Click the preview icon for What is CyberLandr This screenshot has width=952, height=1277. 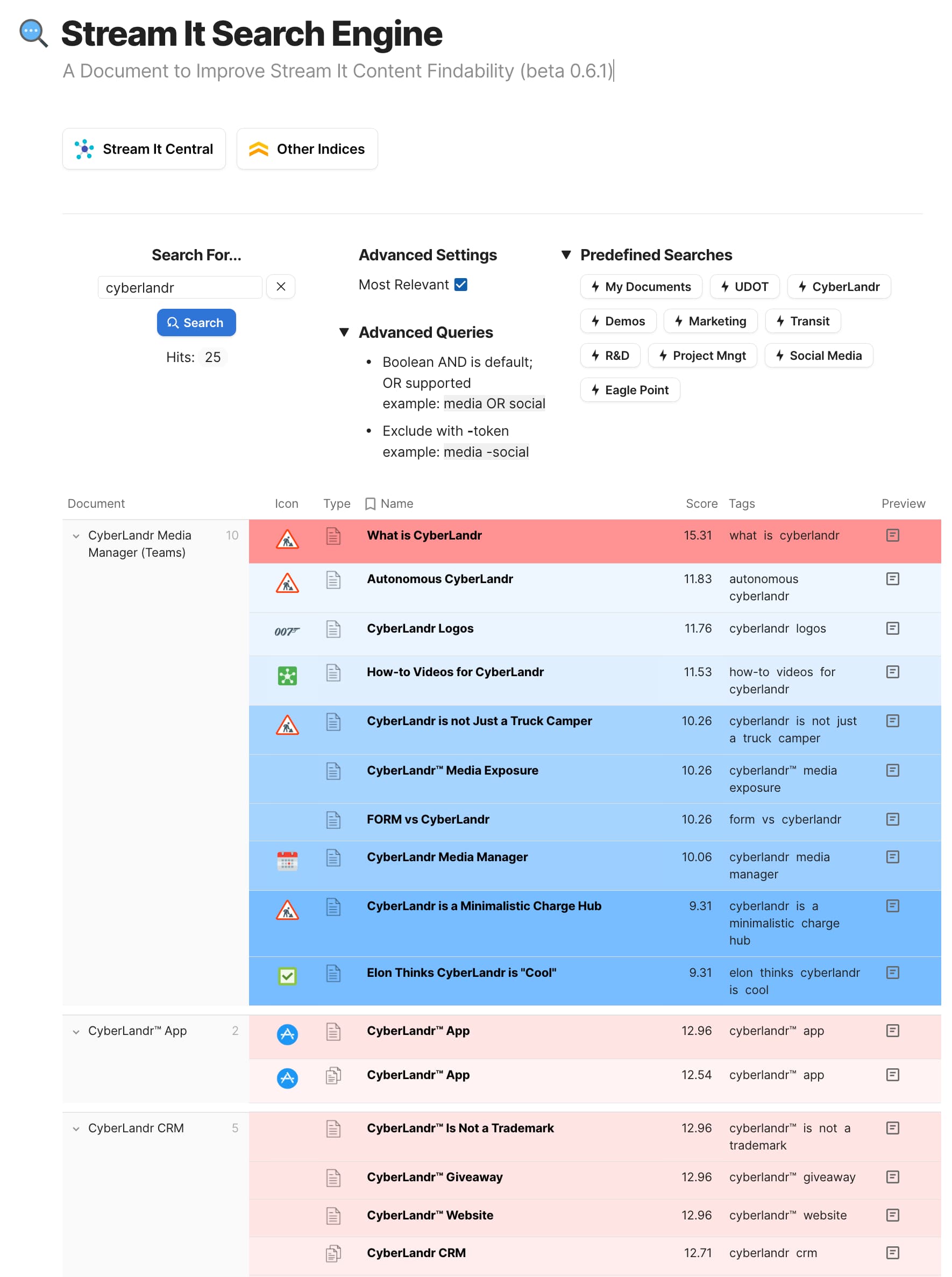coord(892,535)
